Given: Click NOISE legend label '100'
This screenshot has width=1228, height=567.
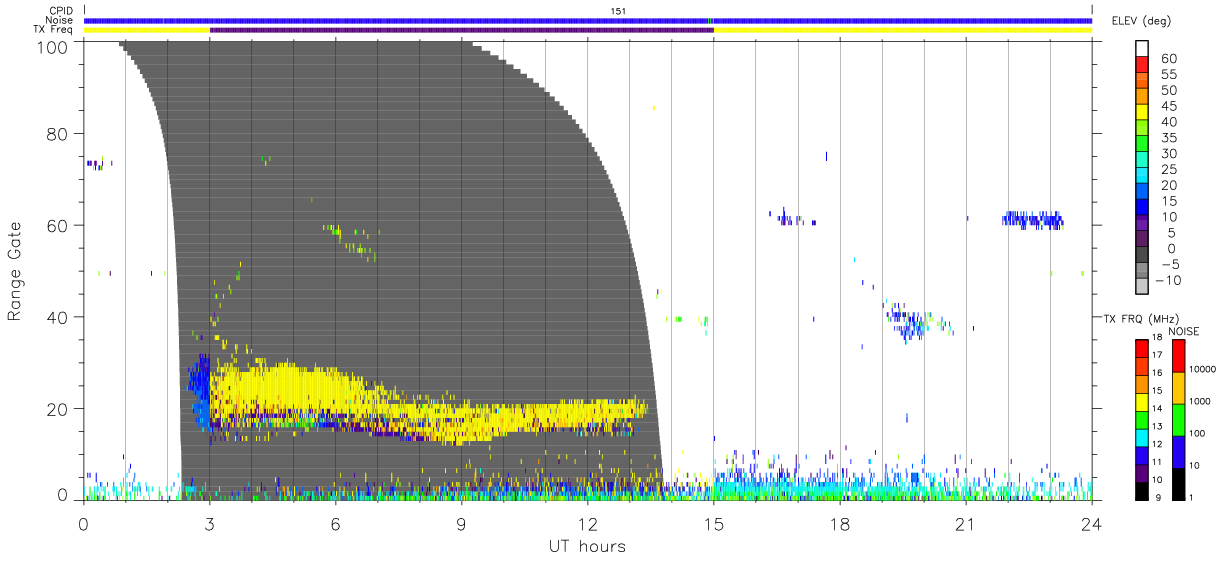Looking at the screenshot, I should point(1197,433).
